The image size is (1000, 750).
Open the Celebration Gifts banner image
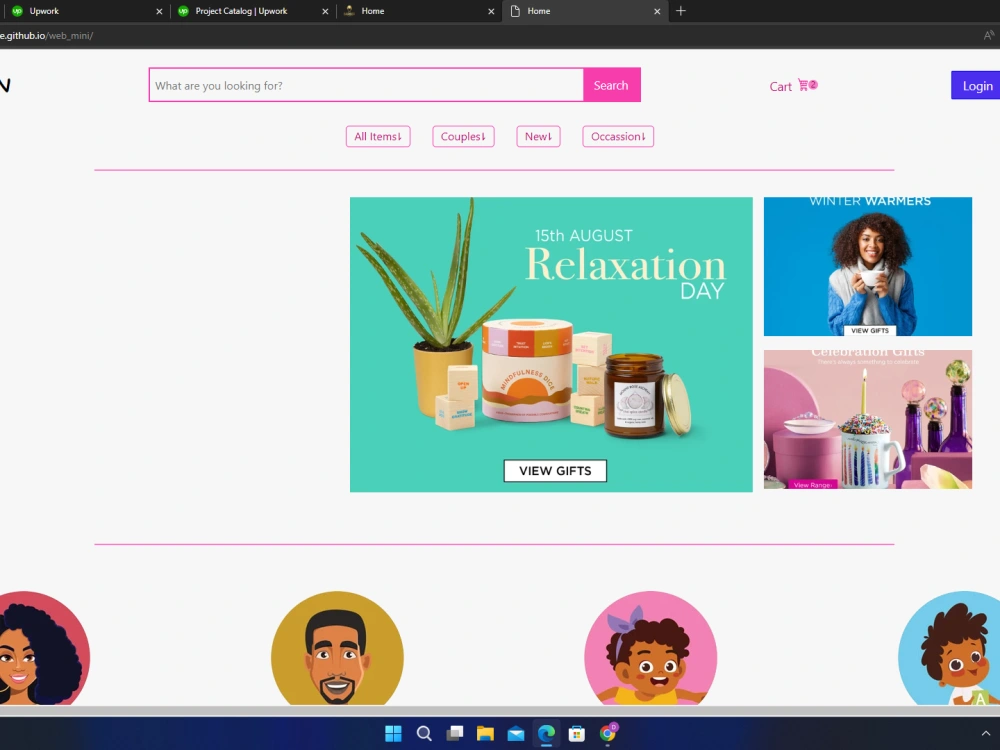868,419
